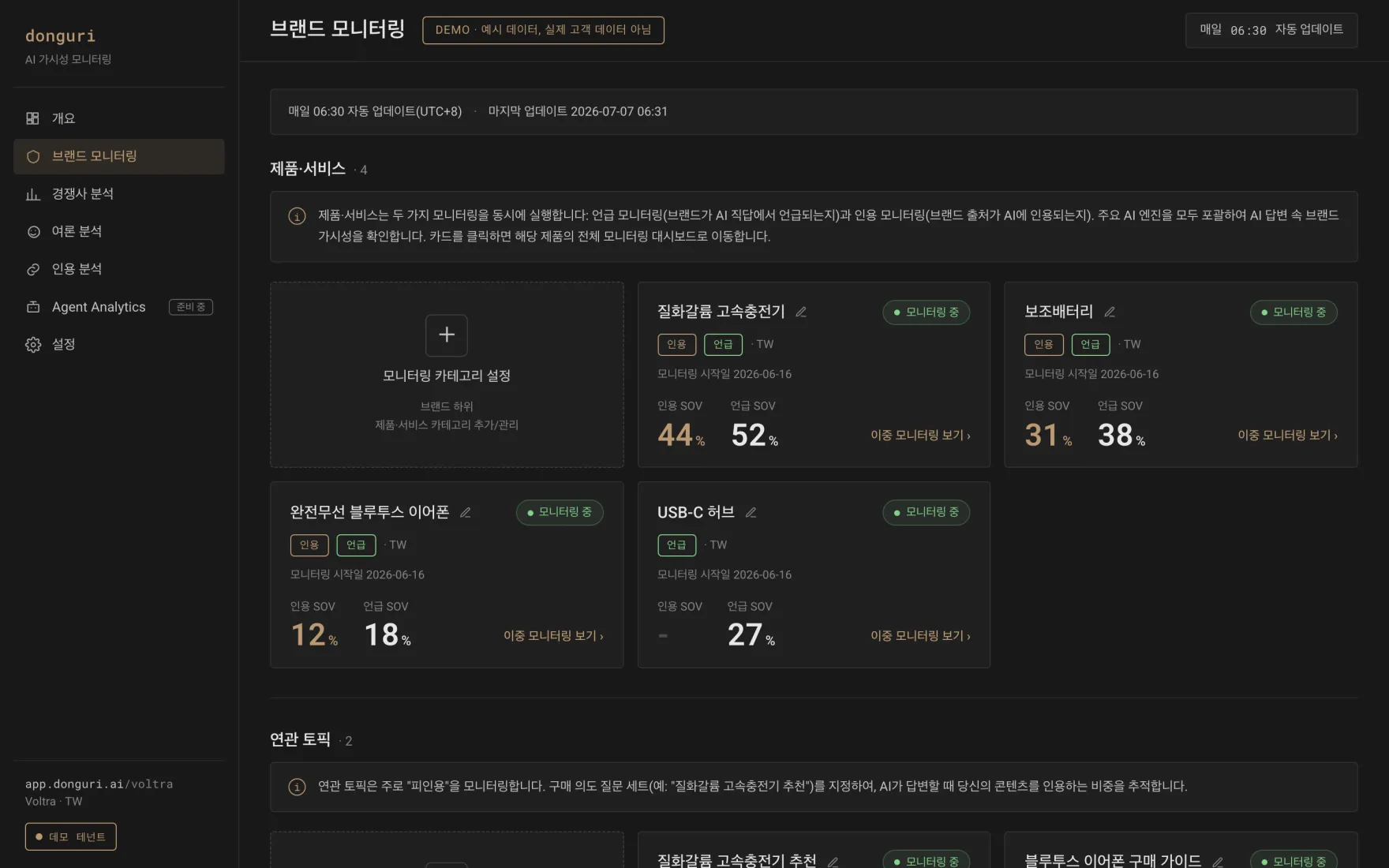Screen dimensions: 1389x868
Task: Click the donguri logo
Action: tap(60, 36)
